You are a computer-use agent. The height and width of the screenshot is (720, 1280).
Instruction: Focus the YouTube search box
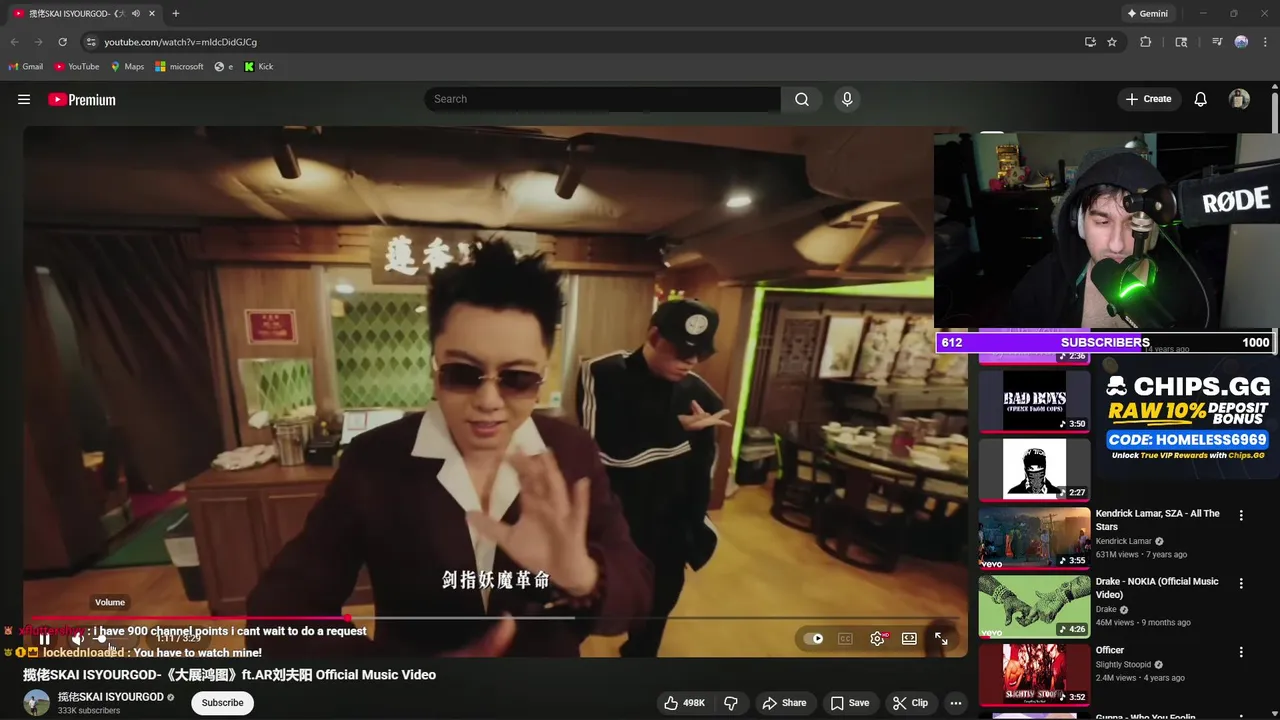coord(603,99)
